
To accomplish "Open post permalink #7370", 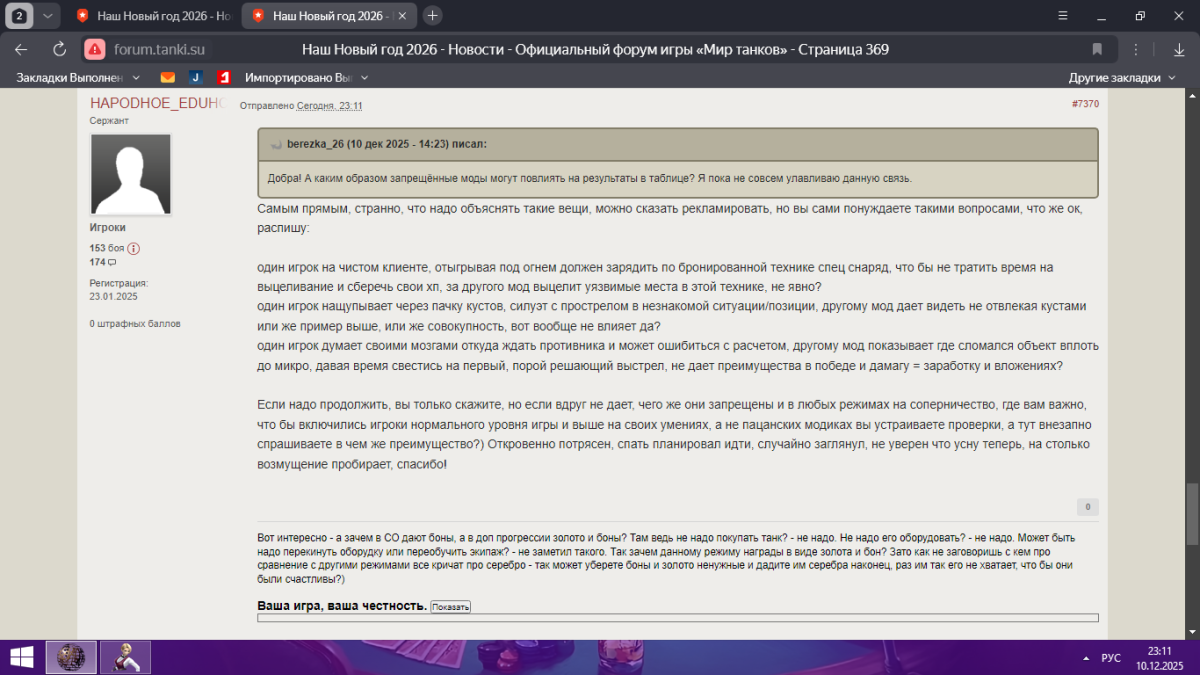I will click(1085, 104).
